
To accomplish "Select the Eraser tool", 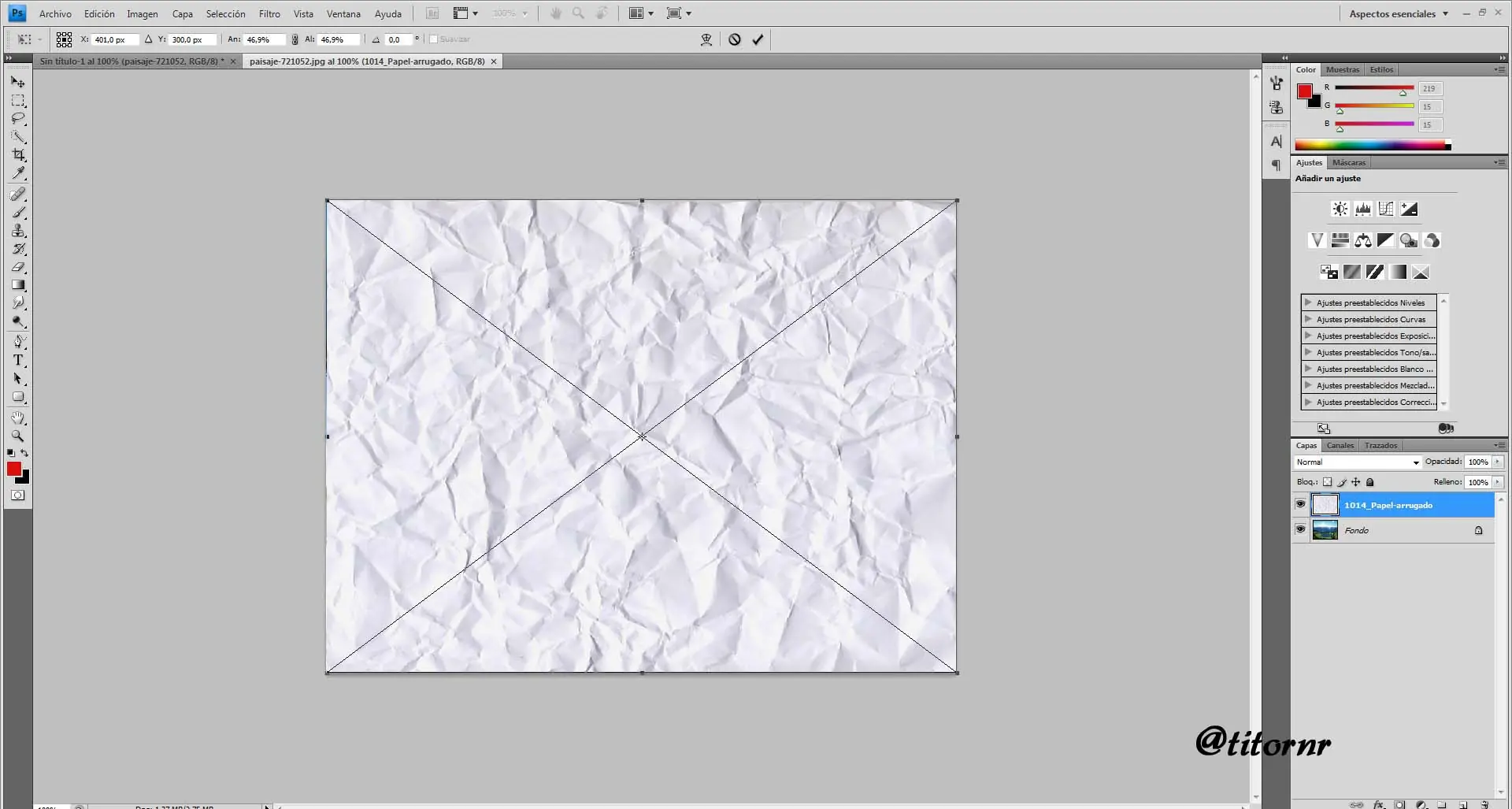I will (x=18, y=268).
